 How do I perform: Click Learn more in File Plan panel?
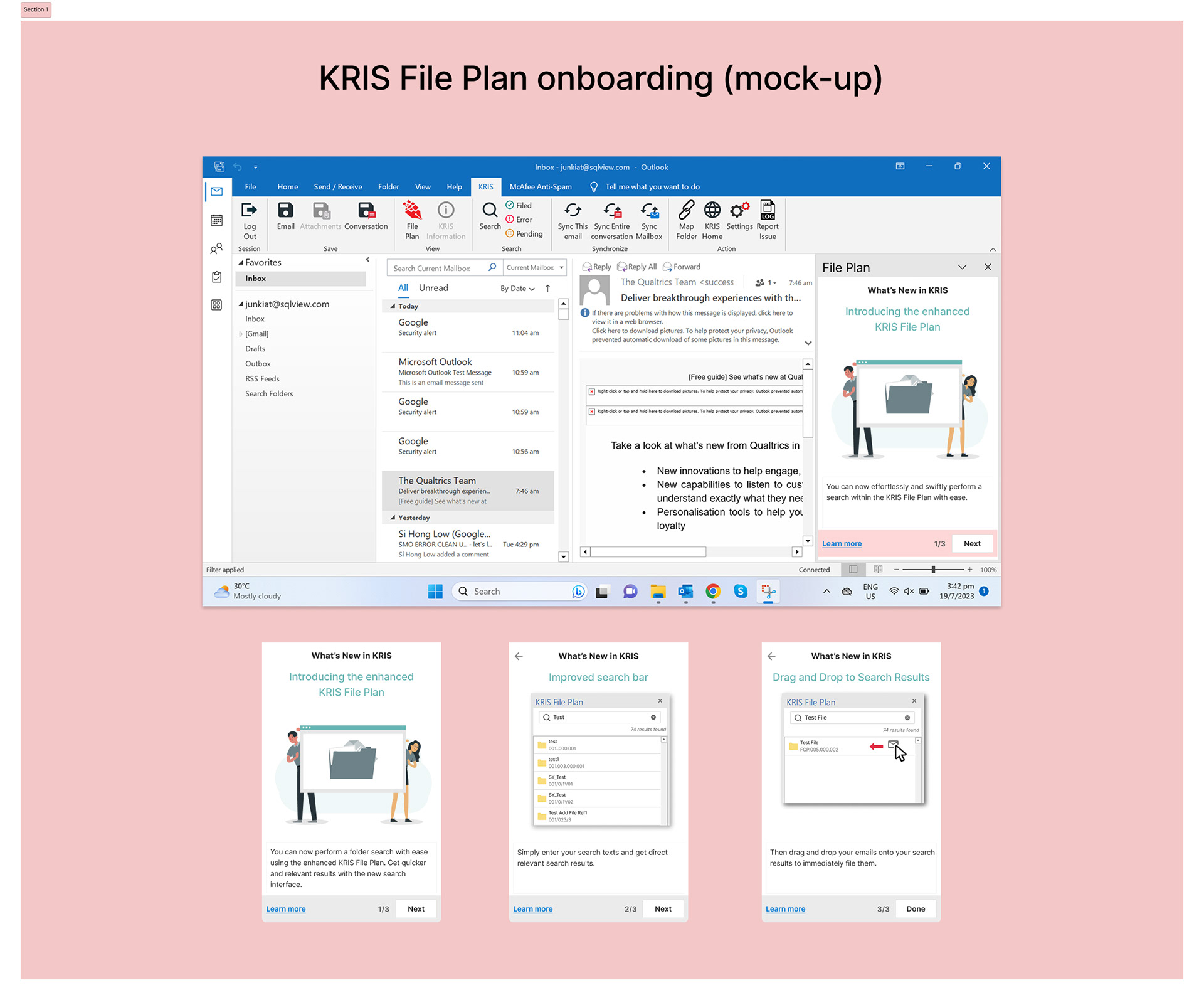point(842,544)
